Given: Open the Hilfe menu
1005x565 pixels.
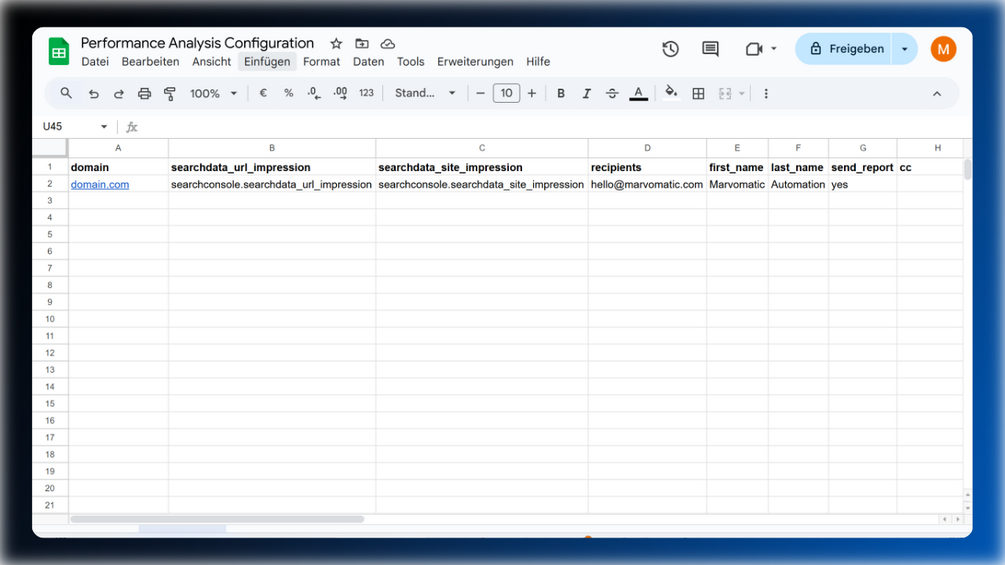Looking at the screenshot, I should 538,61.
